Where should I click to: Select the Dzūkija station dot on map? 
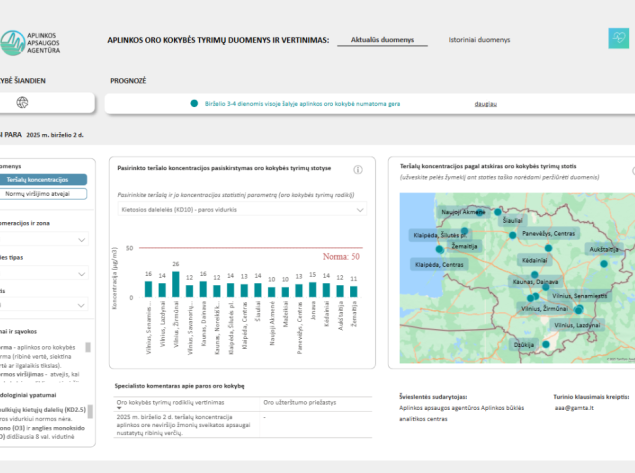pyautogui.click(x=546, y=344)
